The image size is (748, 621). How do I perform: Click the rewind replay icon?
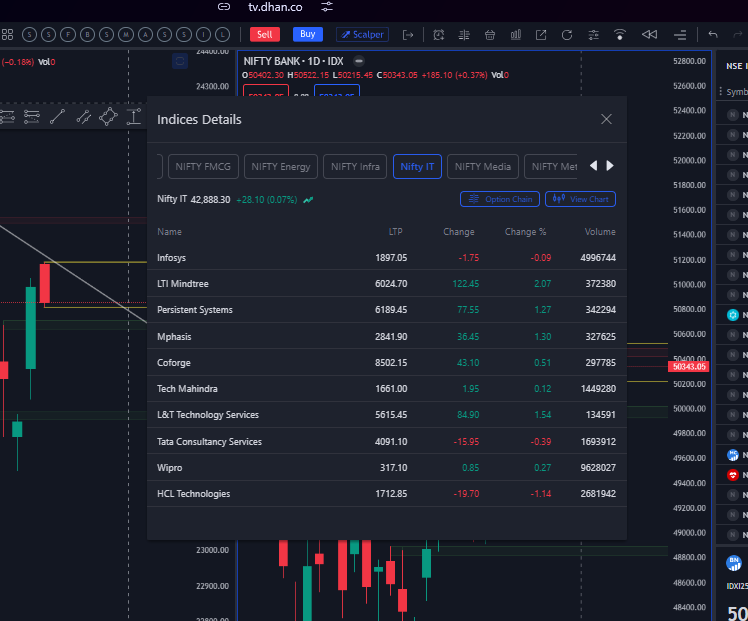649,35
